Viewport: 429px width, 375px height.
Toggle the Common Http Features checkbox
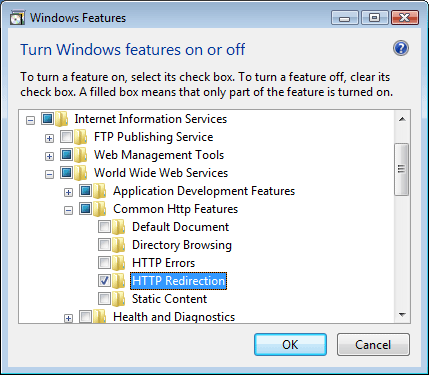click(x=85, y=208)
